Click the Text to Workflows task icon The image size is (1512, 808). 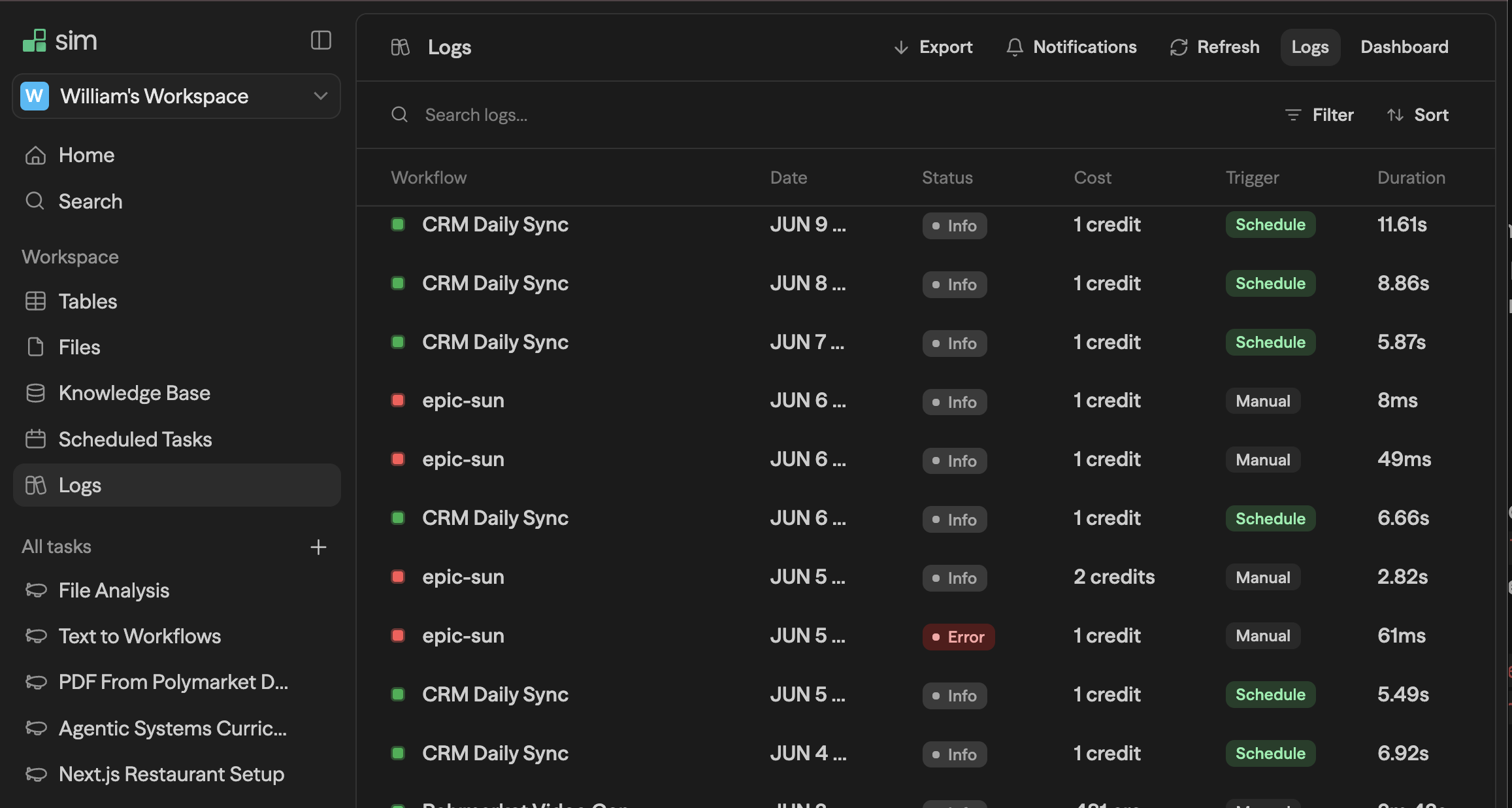pos(36,636)
